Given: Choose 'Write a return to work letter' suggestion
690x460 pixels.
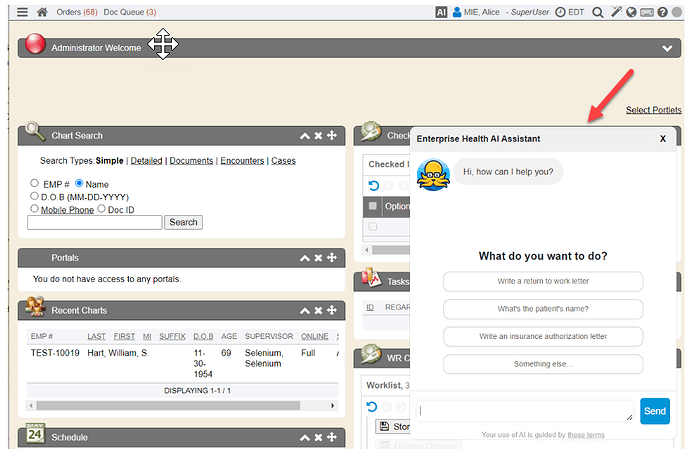Looking at the screenshot, I should [542, 282].
